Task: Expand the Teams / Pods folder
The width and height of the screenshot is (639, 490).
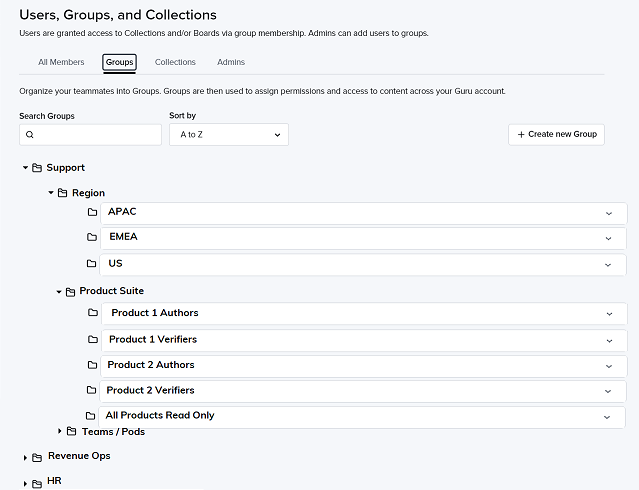Action: click(59, 431)
